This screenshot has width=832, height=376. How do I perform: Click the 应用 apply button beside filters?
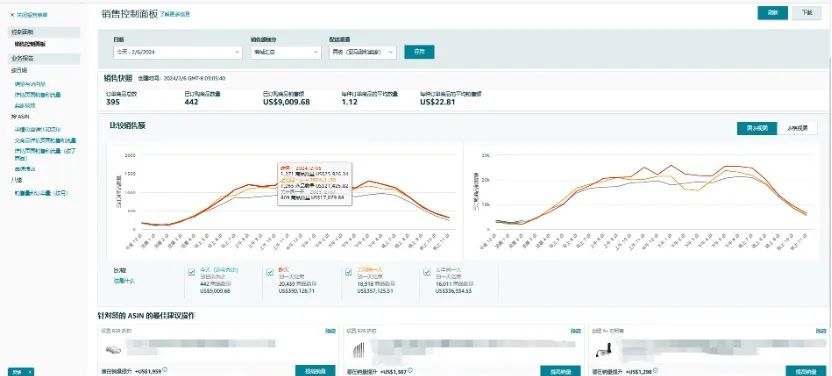click(419, 52)
